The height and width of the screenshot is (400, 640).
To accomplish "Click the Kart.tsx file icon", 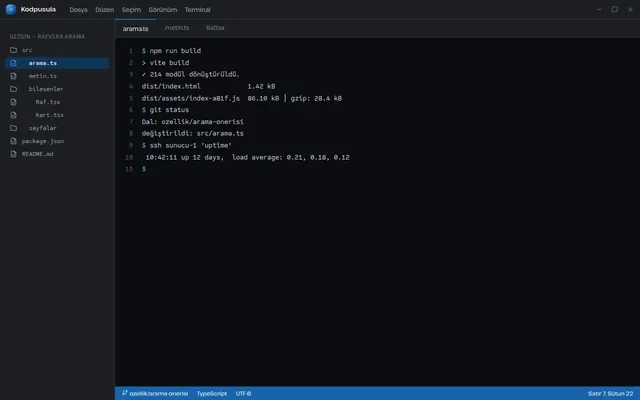I will 13,115.
